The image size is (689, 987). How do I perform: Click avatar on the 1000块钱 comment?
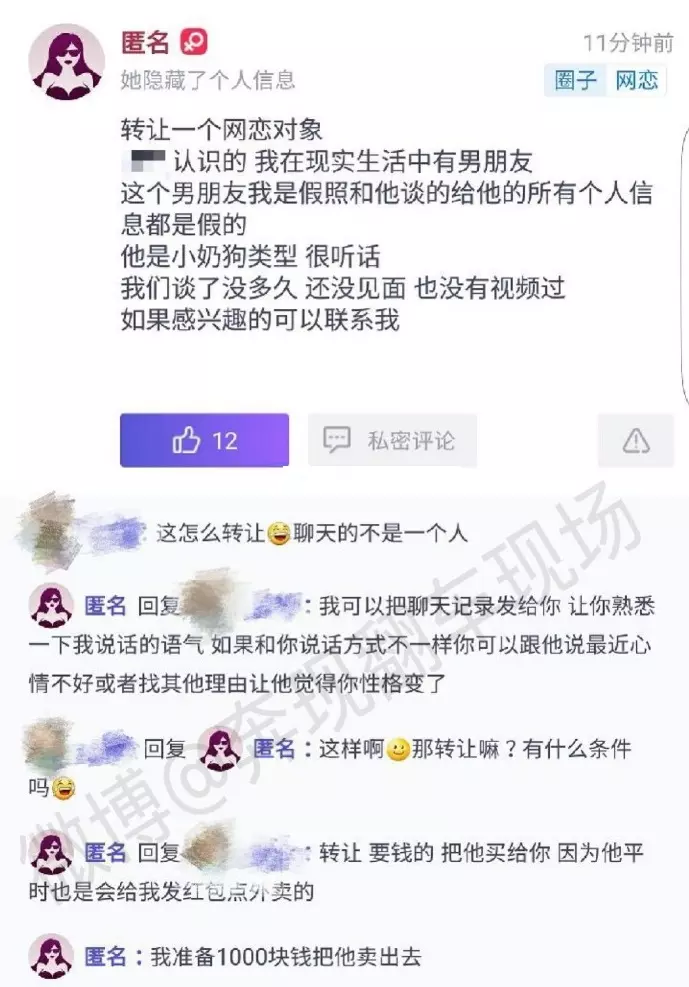(x=52, y=957)
